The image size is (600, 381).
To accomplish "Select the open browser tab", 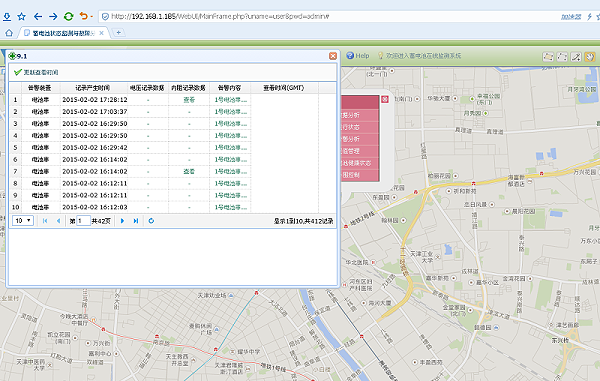I will (63, 33).
